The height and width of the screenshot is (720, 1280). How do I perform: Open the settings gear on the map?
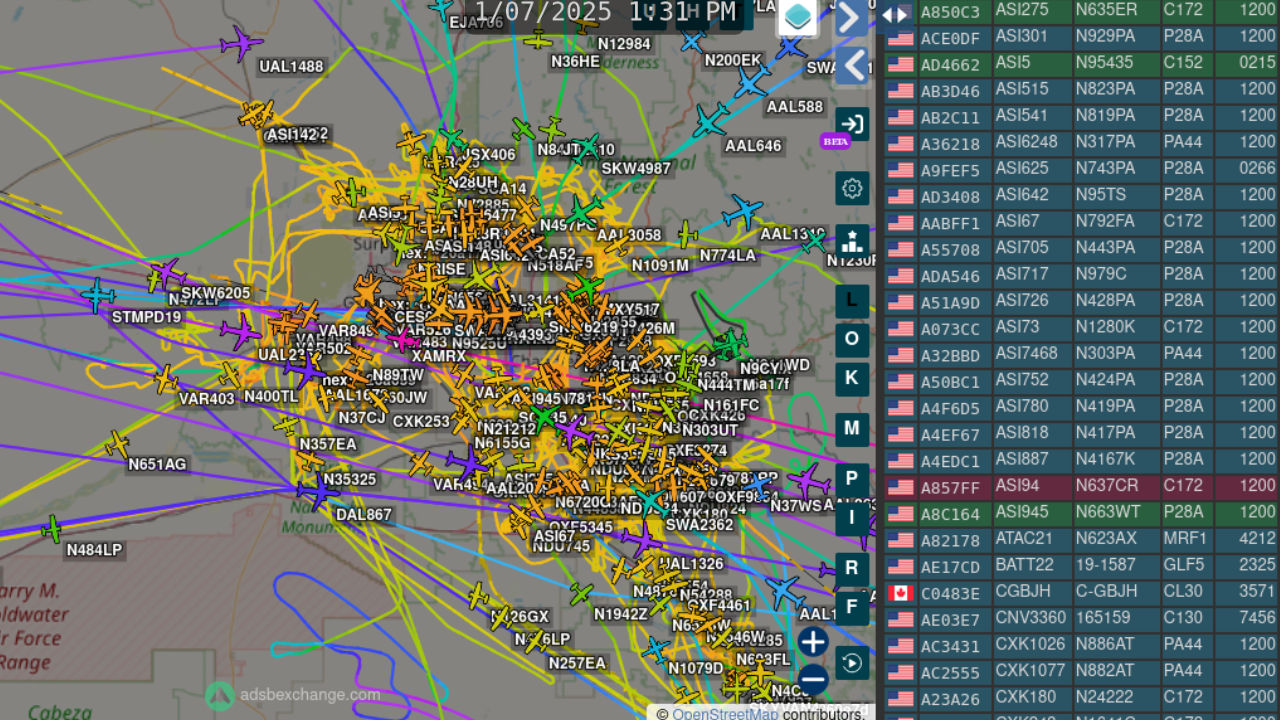tap(852, 188)
